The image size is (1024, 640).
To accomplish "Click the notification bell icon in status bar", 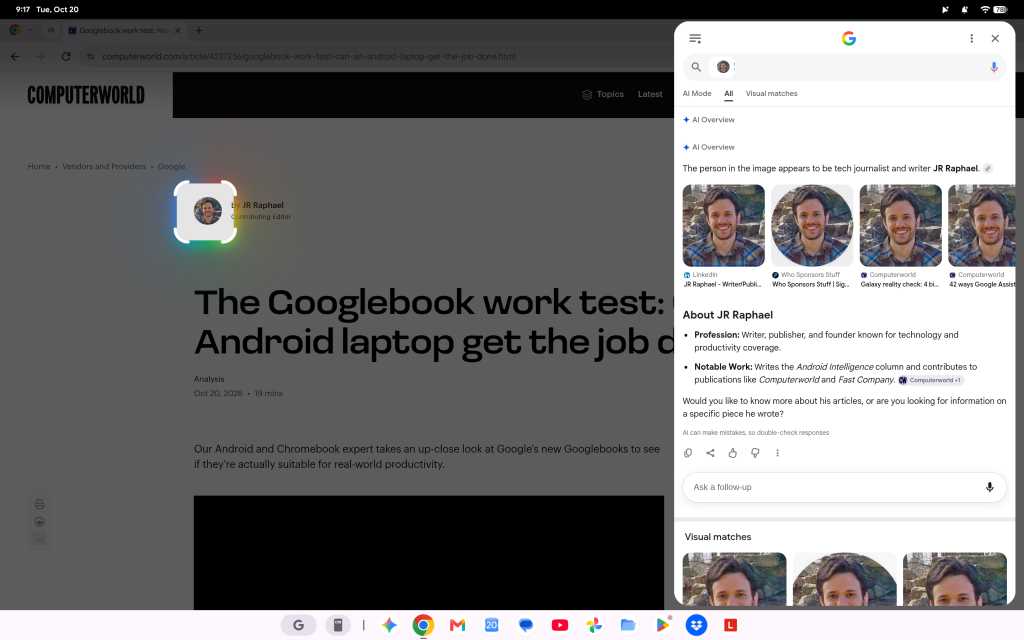I will click(965, 9).
